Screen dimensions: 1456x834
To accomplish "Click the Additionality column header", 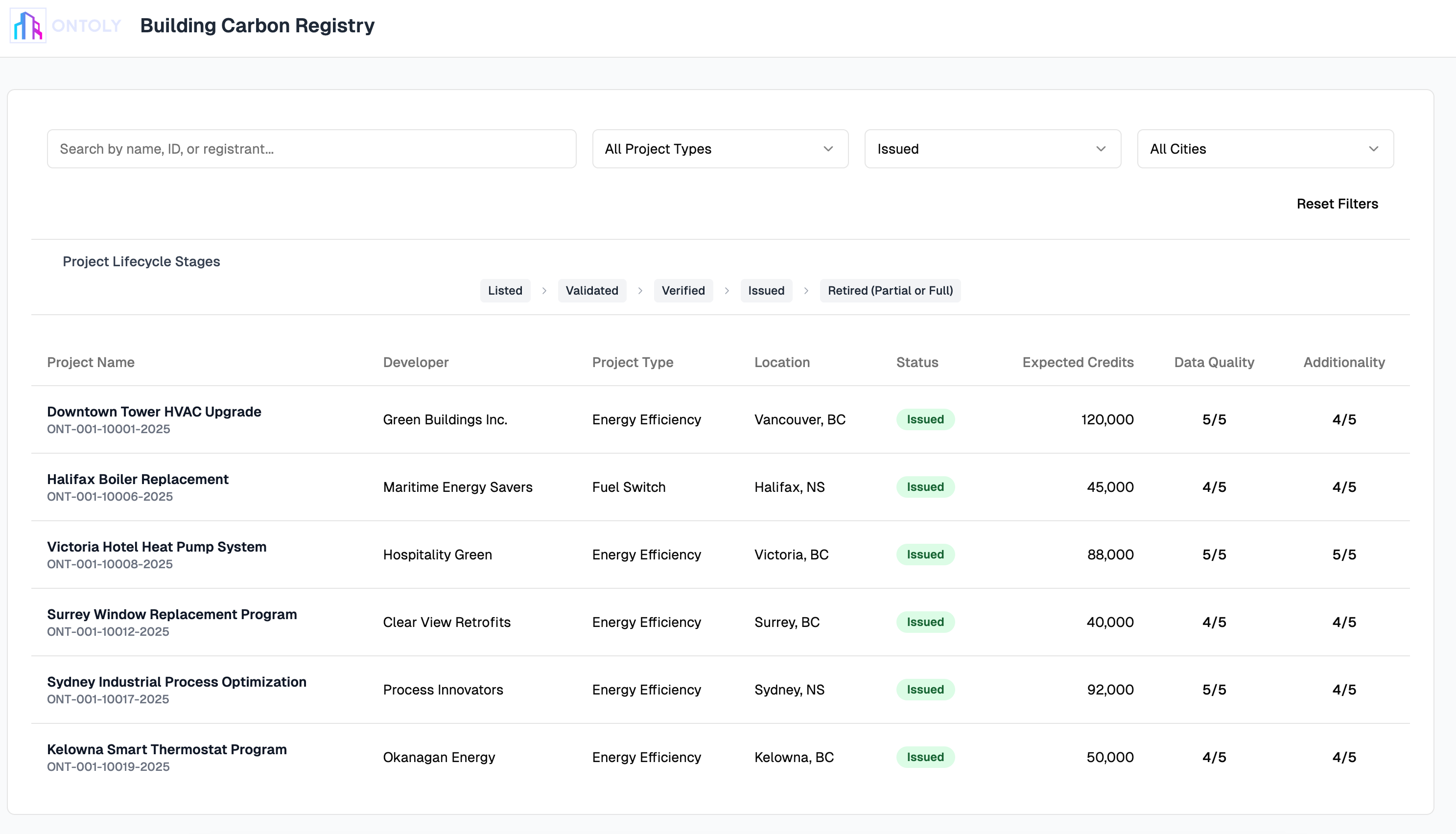I will pyautogui.click(x=1344, y=363).
